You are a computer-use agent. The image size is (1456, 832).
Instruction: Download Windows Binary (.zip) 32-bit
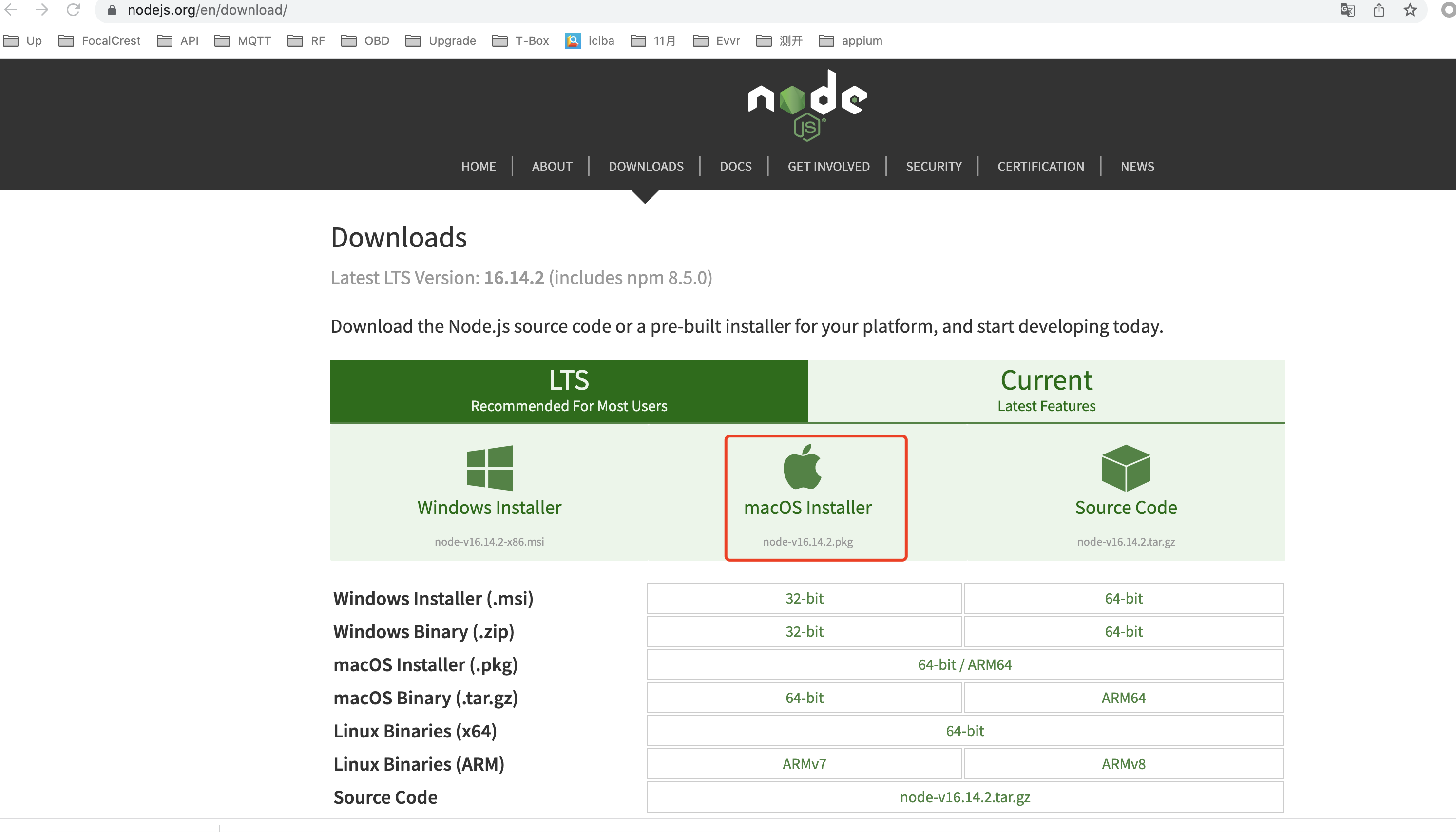click(804, 631)
